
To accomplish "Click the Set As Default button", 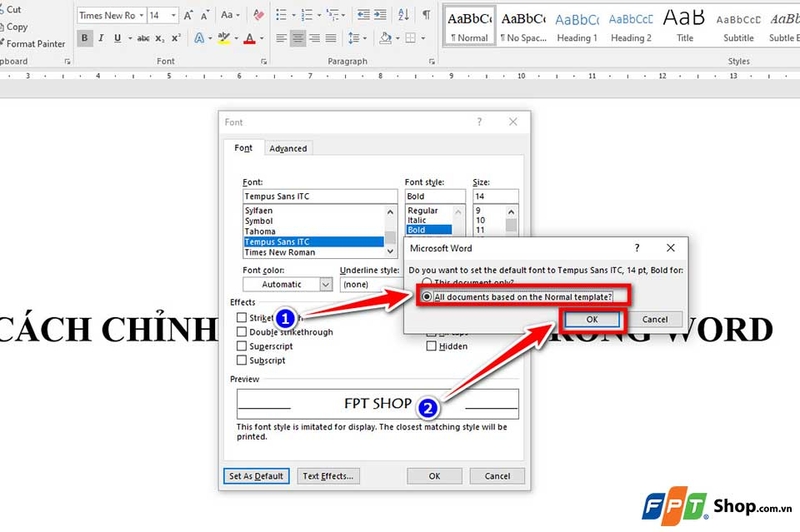I will (x=256, y=476).
